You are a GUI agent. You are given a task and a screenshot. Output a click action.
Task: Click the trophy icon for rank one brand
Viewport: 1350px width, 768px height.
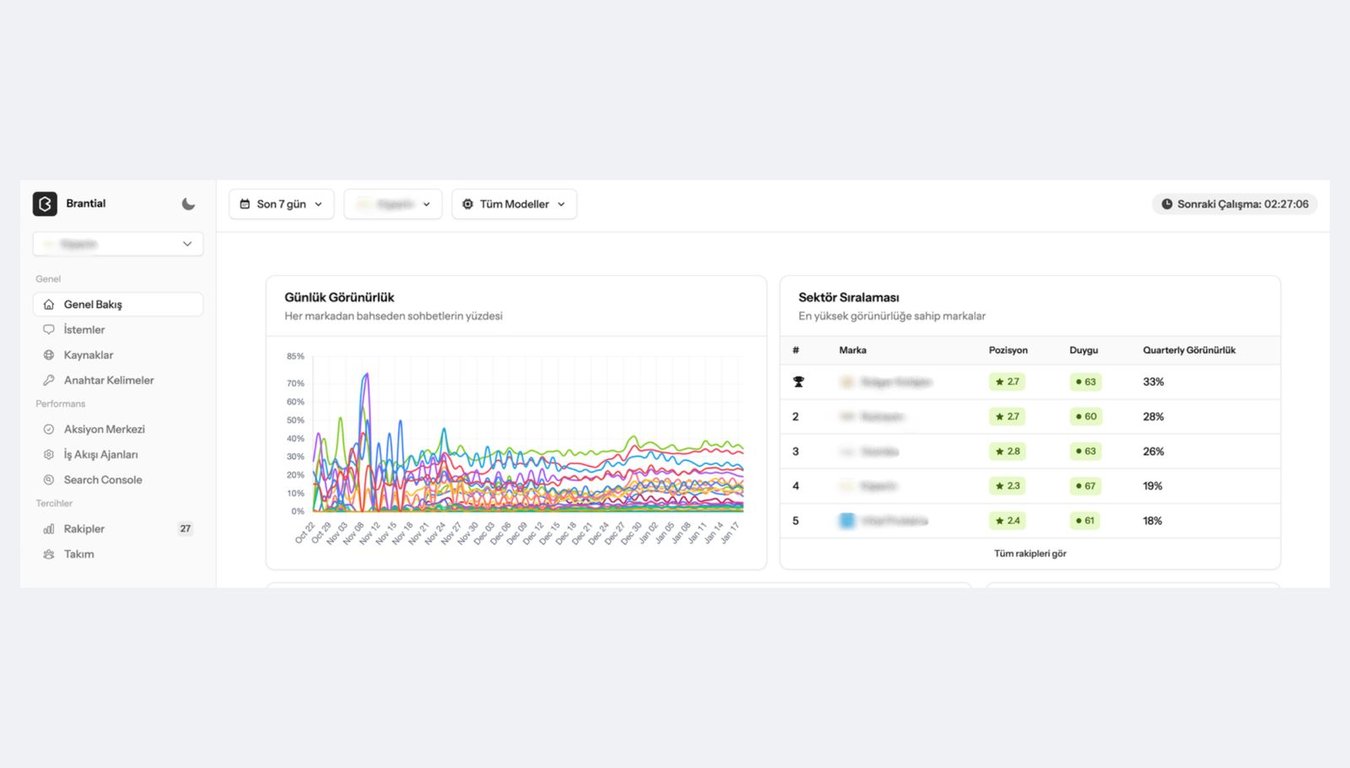point(797,381)
